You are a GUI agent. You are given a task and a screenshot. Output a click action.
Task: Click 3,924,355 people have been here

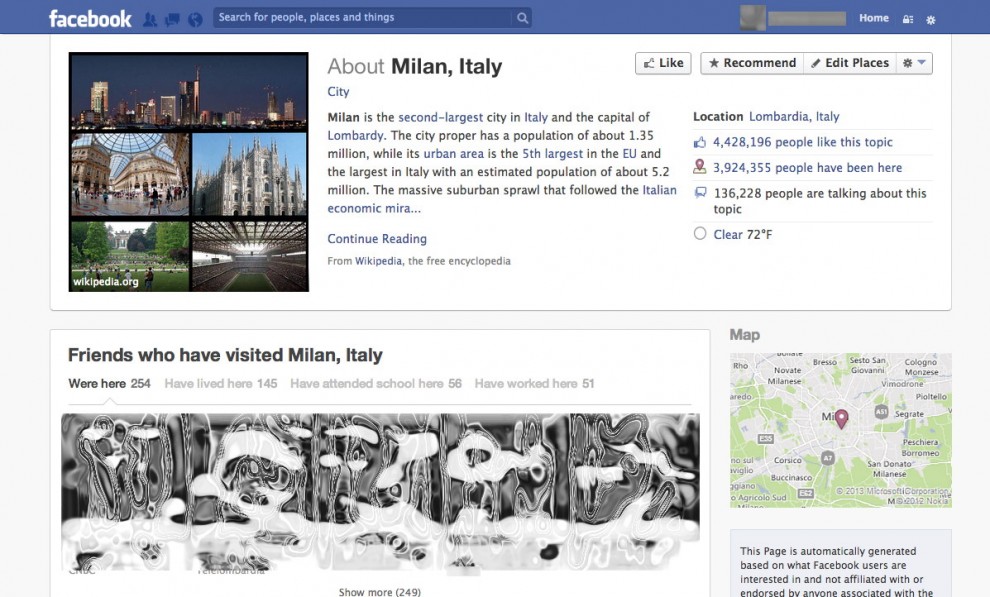point(808,168)
